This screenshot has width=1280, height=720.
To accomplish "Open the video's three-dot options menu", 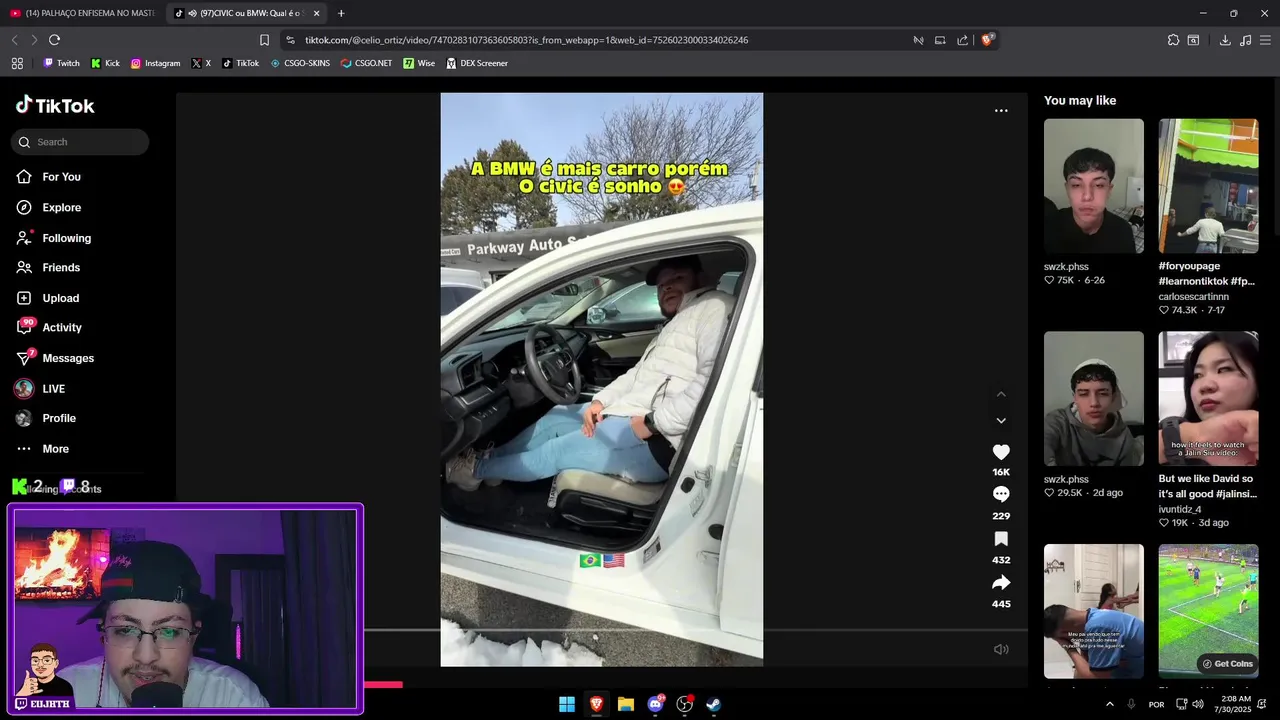I will click(1001, 111).
